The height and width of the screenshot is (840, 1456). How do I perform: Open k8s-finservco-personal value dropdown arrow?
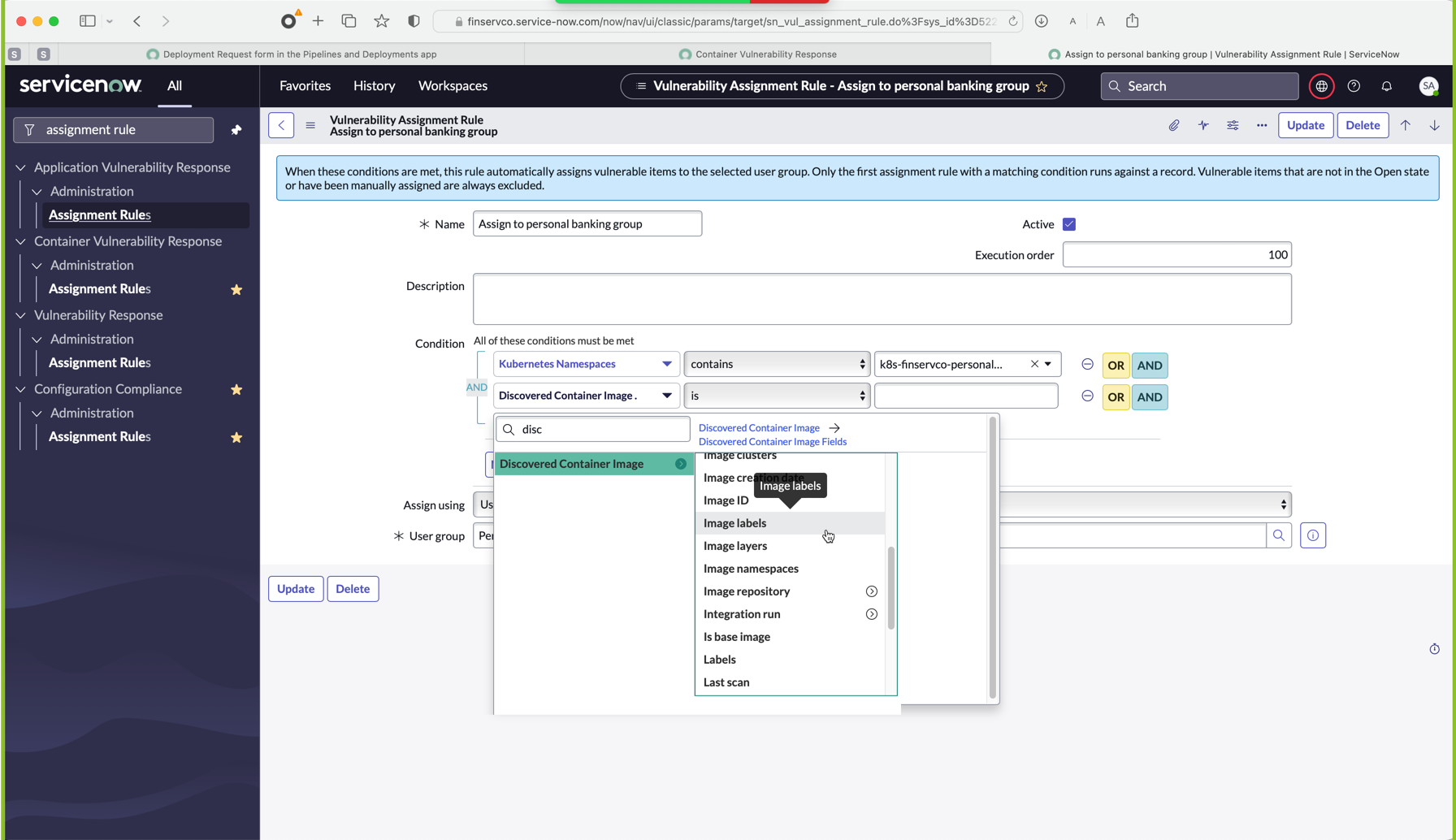pos(1048,364)
